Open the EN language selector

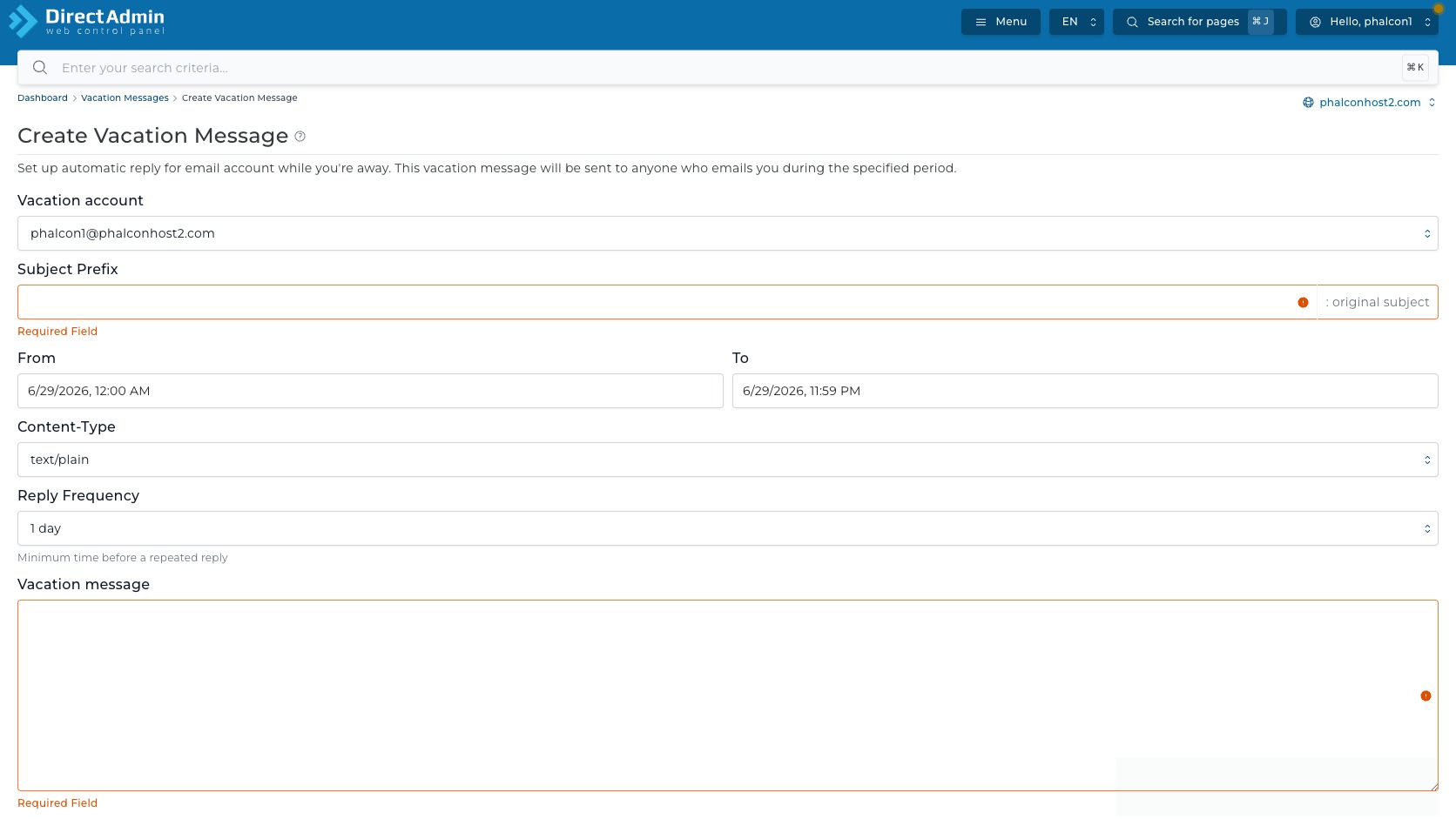click(1076, 22)
